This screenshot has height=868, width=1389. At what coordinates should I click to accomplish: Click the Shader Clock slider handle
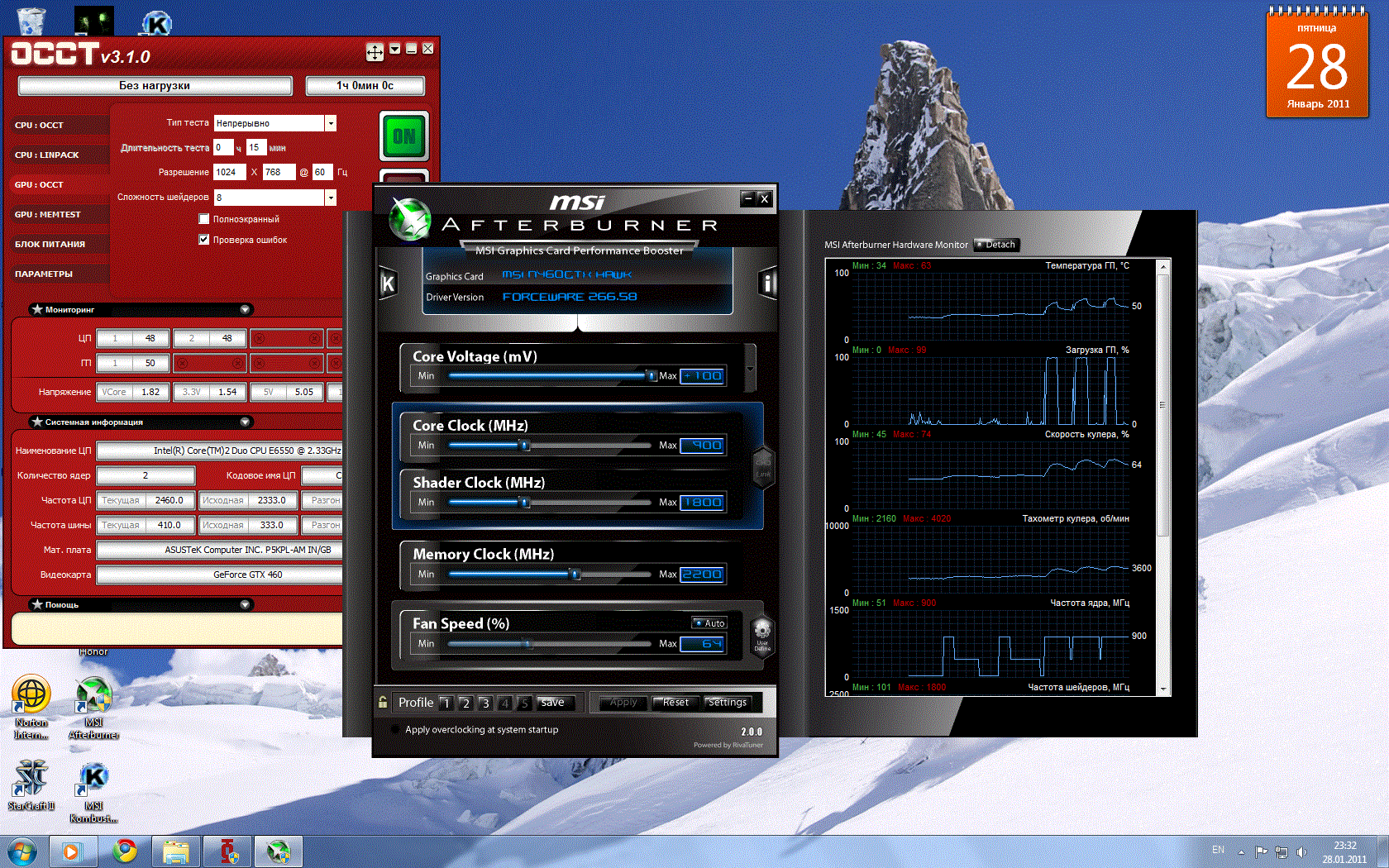click(x=523, y=503)
